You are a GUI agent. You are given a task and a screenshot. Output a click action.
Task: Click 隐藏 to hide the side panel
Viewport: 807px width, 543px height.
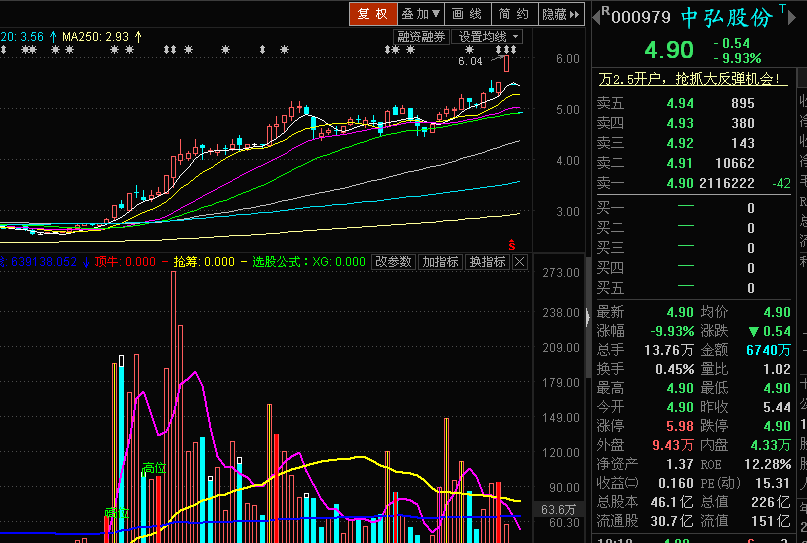coord(560,14)
